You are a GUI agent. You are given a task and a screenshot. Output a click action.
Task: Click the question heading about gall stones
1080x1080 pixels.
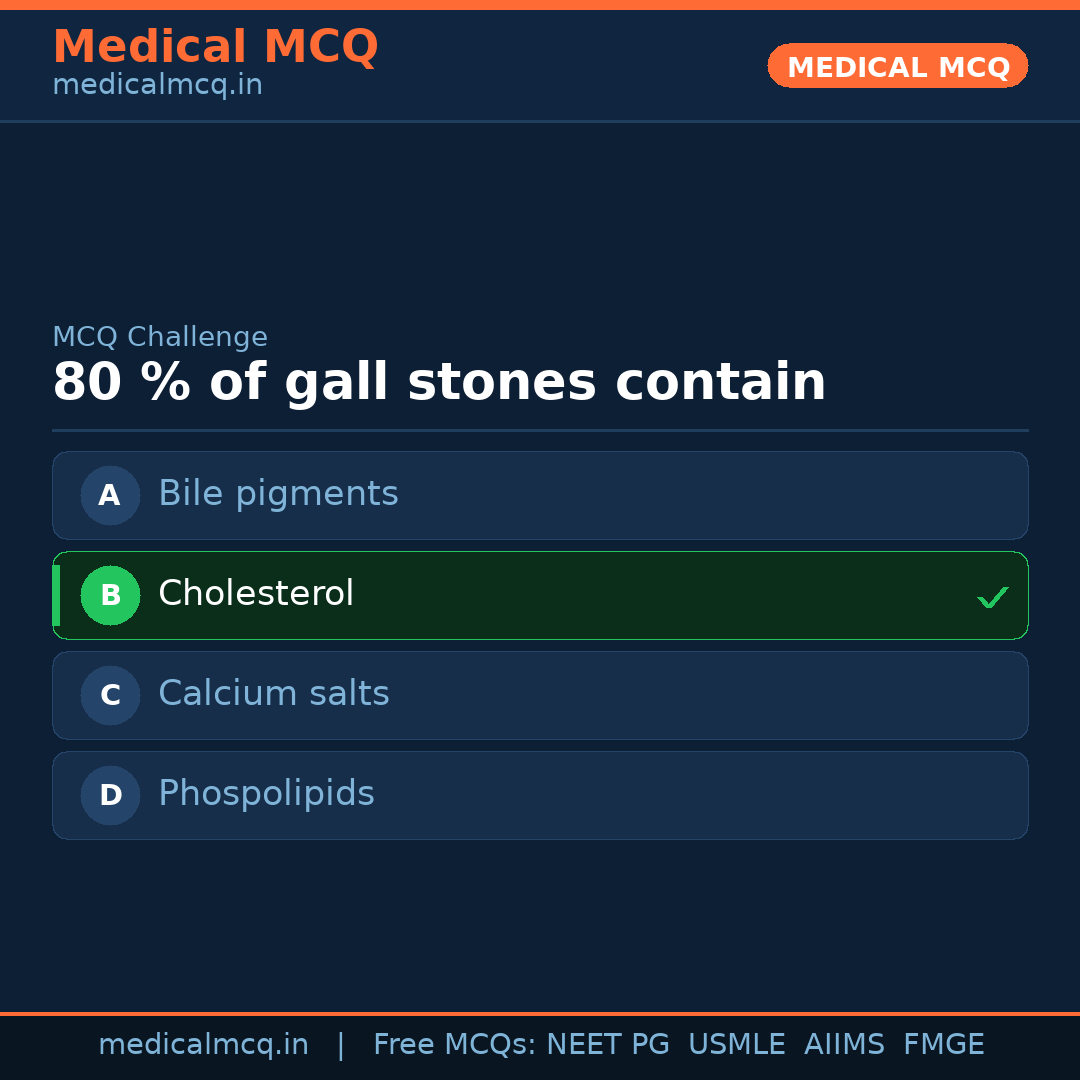pyautogui.click(x=439, y=383)
